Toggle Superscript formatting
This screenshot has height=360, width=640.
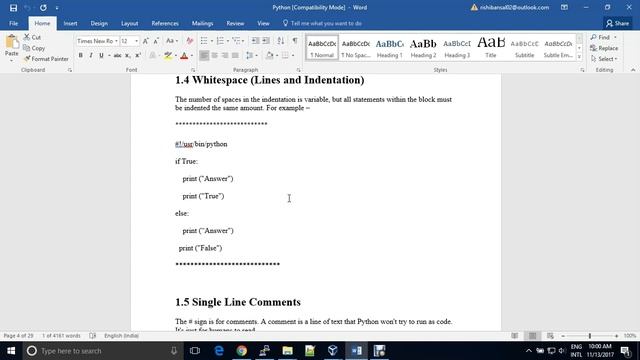coord(138,55)
